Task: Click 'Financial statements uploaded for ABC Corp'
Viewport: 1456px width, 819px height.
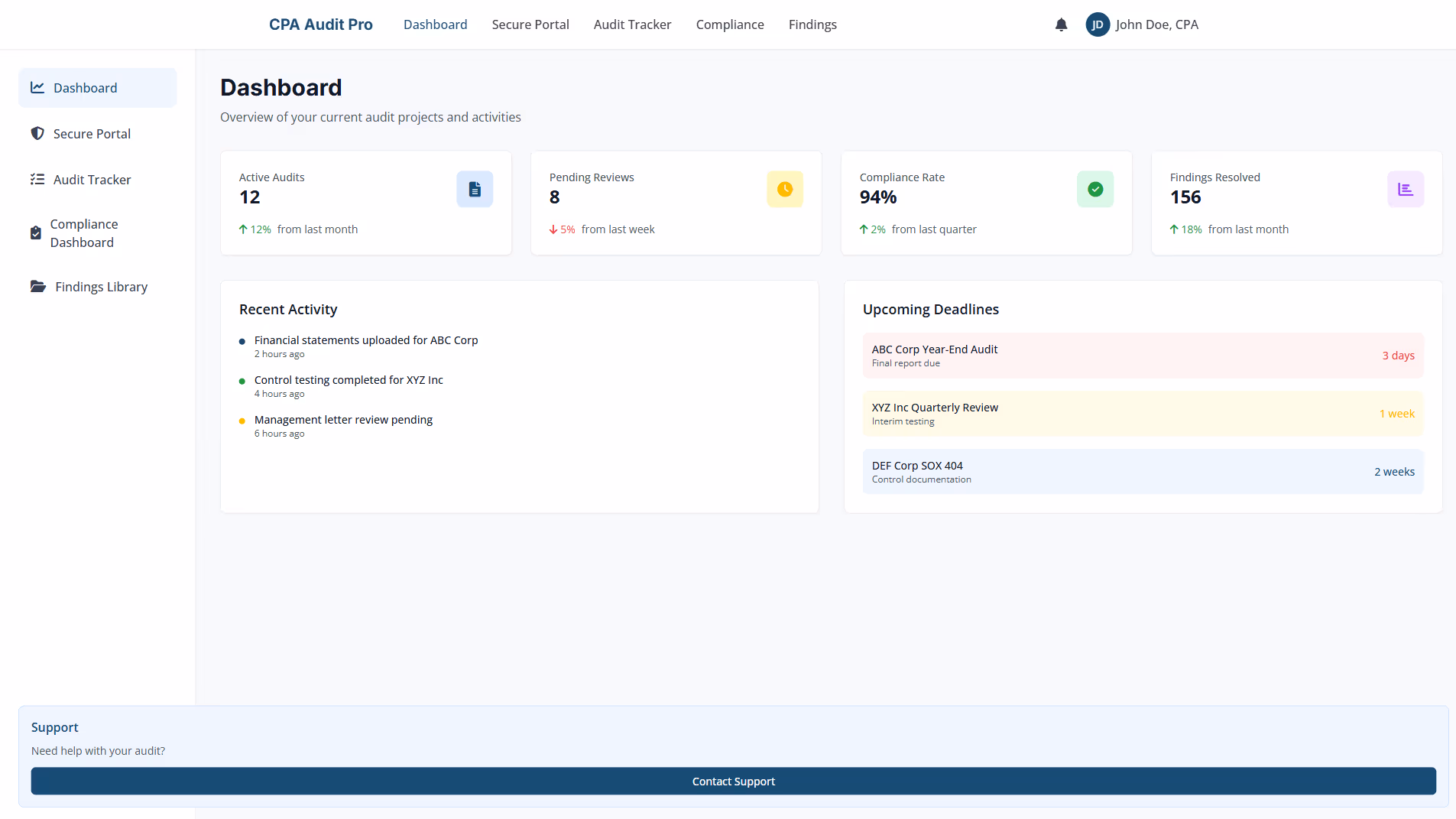Action: click(366, 340)
